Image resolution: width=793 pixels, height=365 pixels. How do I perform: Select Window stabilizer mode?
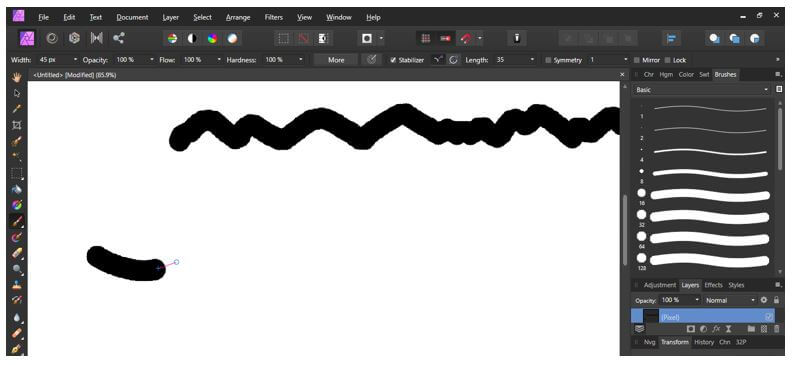(453, 60)
